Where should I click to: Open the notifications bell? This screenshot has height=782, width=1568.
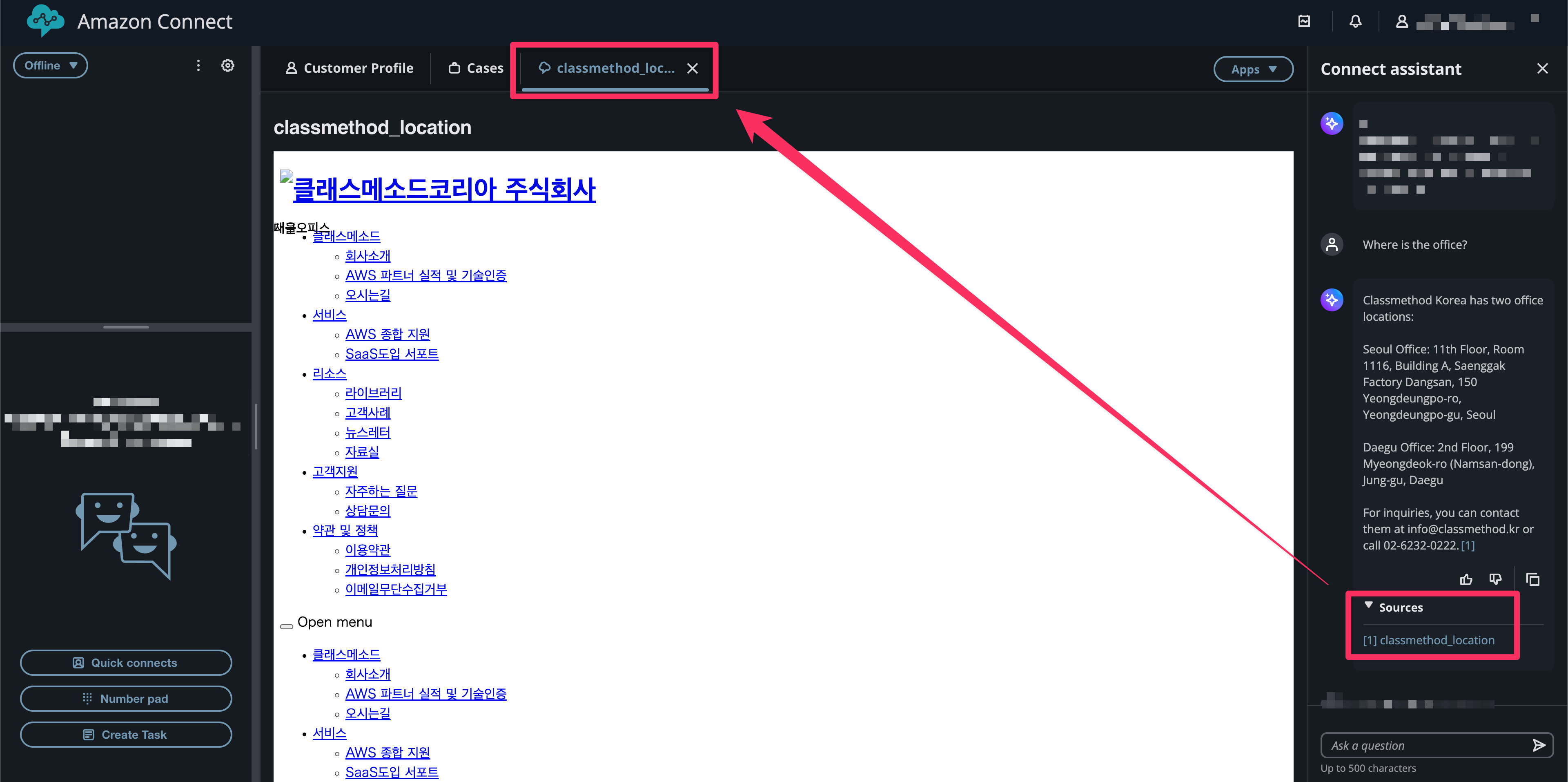click(x=1355, y=22)
